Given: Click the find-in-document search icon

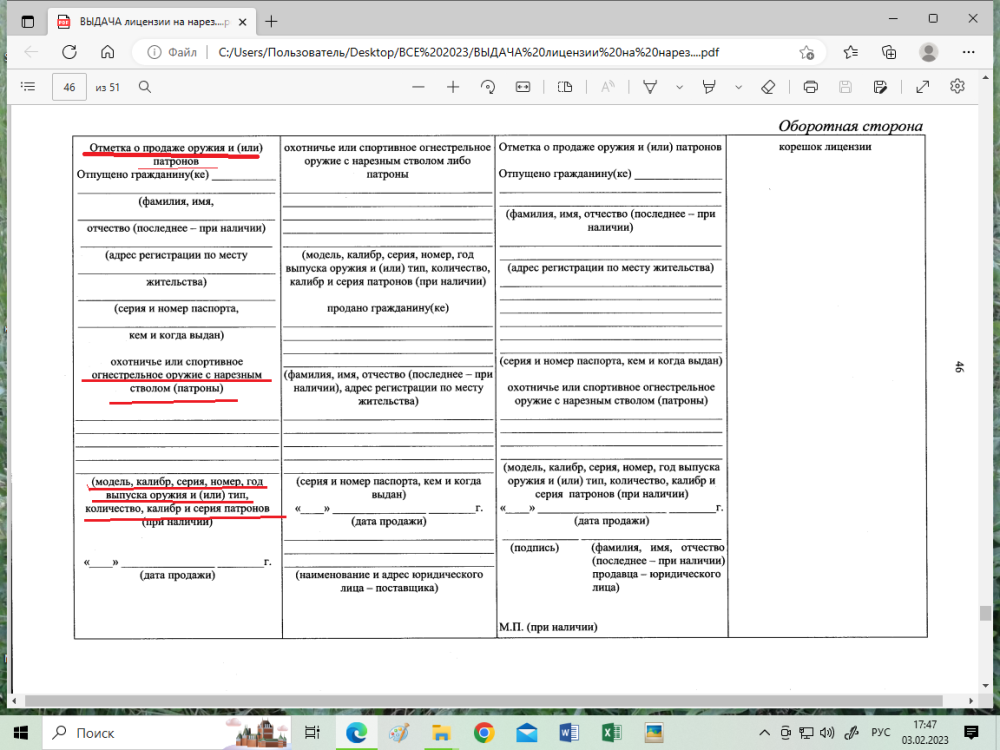Looking at the screenshot, I should tap(145, 87).
